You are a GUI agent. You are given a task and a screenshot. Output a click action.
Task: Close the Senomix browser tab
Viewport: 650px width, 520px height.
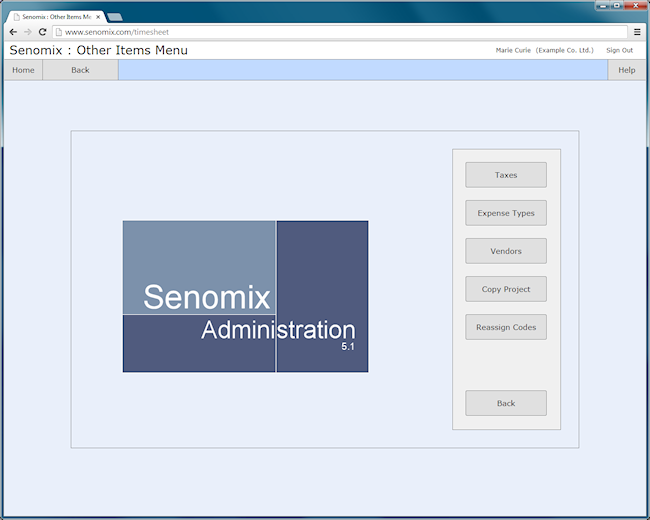pyautogui.click(x=98, y=17)
